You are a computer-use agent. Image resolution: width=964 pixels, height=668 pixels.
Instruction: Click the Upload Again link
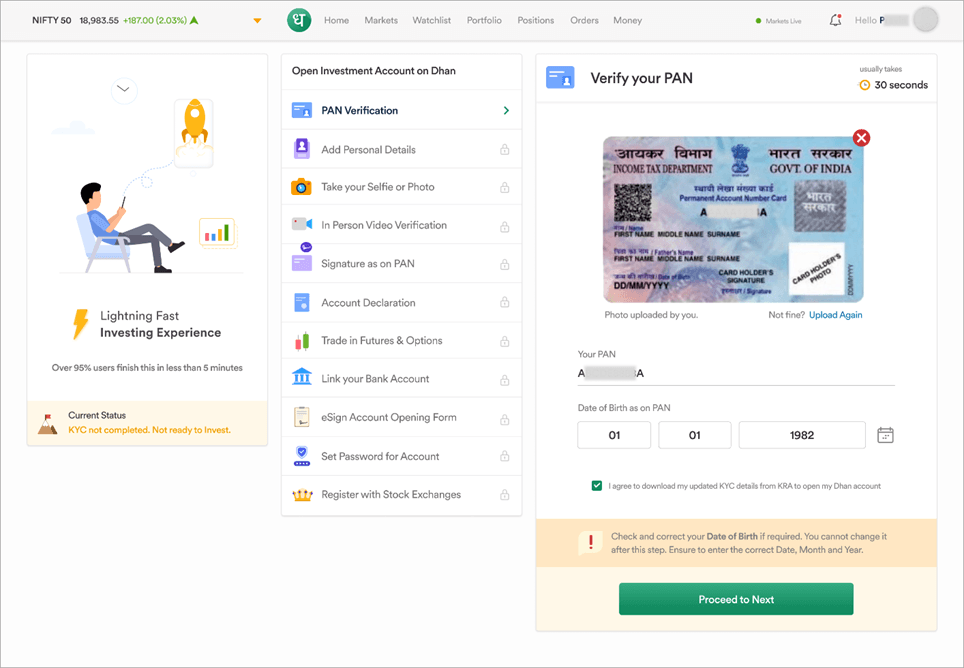[x=835, y=315]
